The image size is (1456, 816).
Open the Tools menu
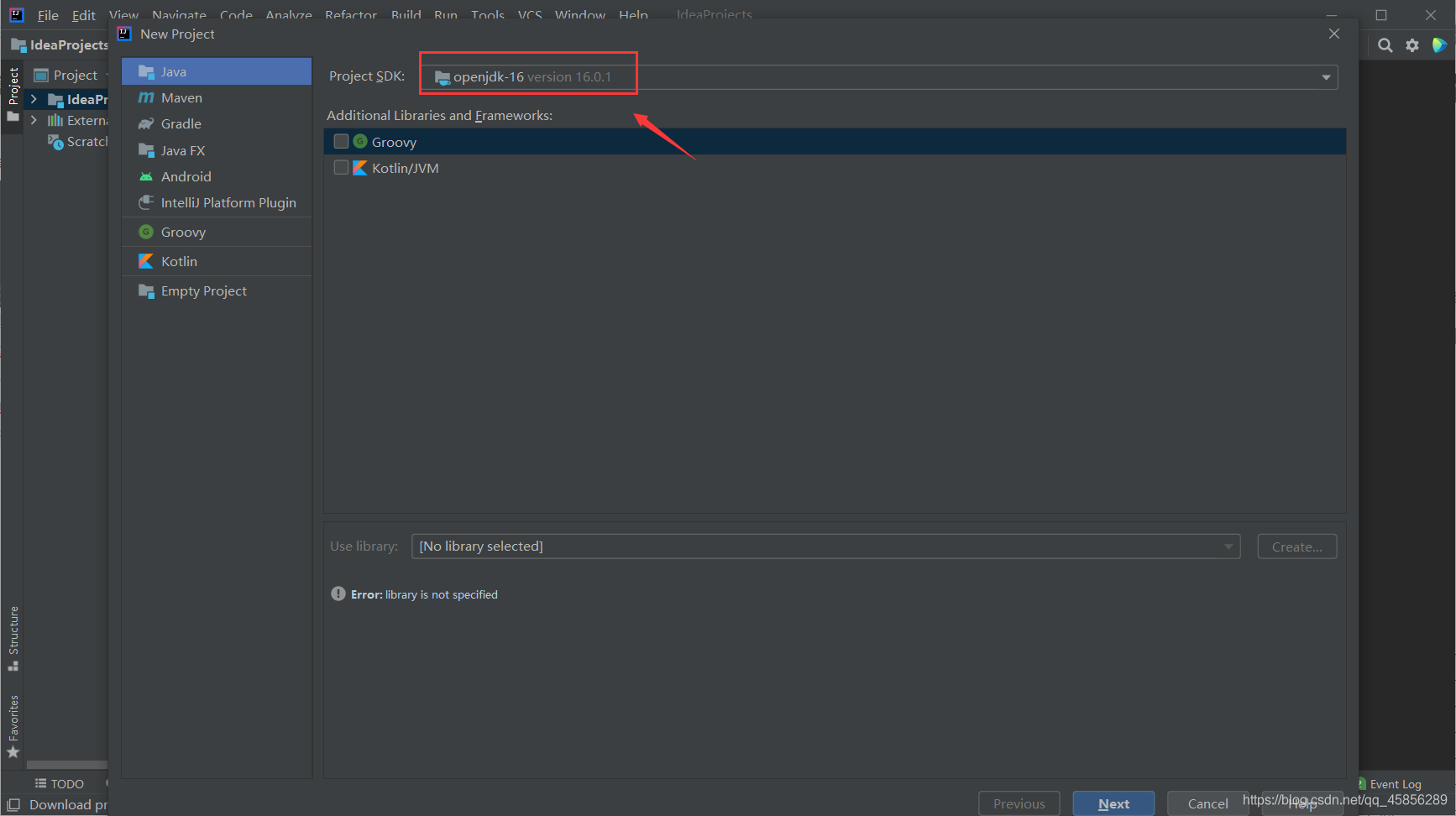pyautogui.click(x=488, y=15)
